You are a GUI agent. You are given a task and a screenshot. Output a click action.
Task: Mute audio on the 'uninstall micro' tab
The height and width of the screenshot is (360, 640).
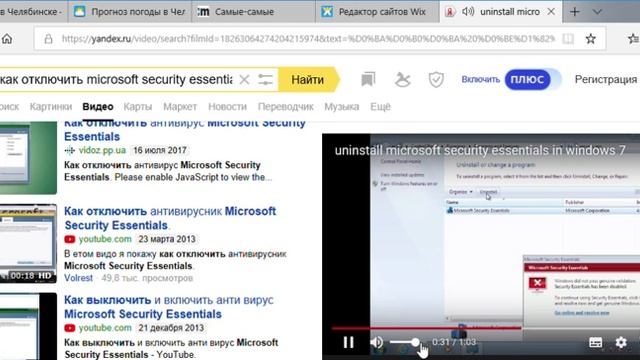click(468, 11)
